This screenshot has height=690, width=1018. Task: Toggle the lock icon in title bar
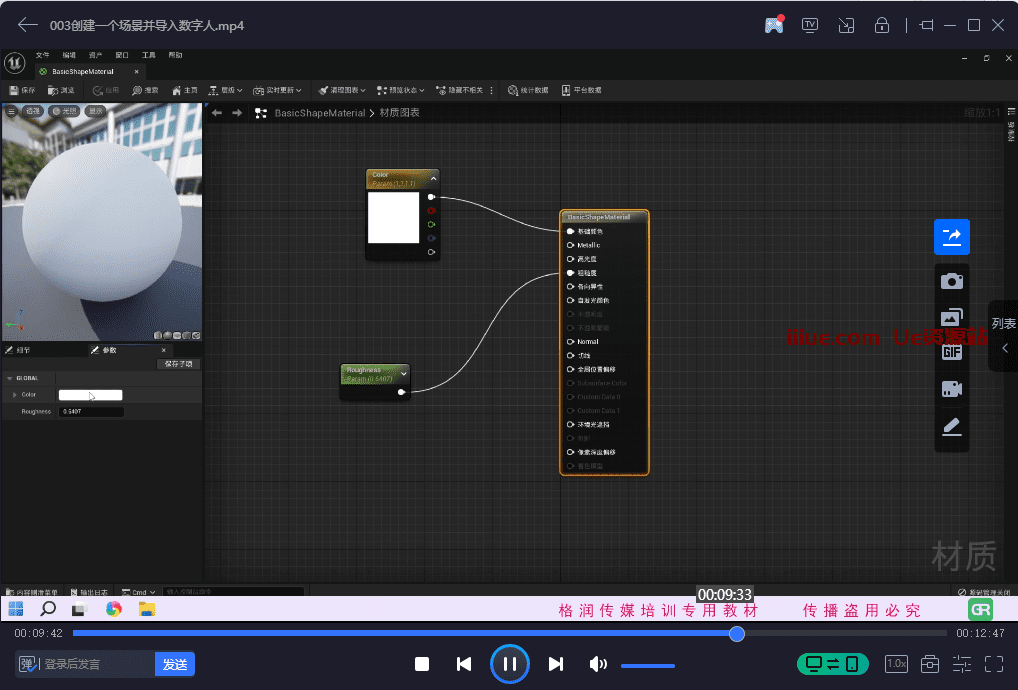pyautogui.click(x=882, y=25)
